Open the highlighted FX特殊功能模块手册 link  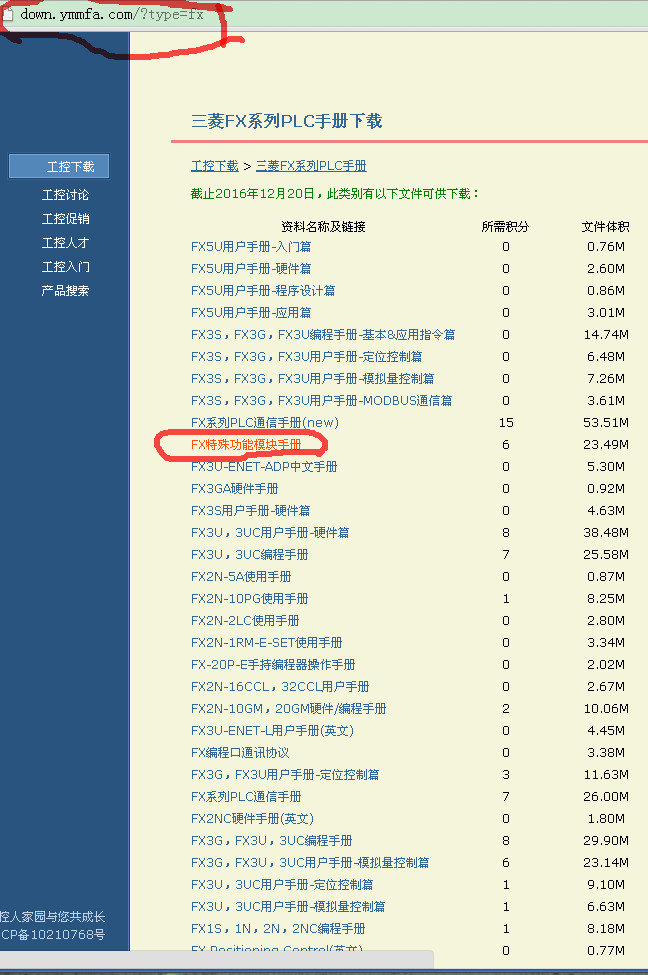pos(245,445)
